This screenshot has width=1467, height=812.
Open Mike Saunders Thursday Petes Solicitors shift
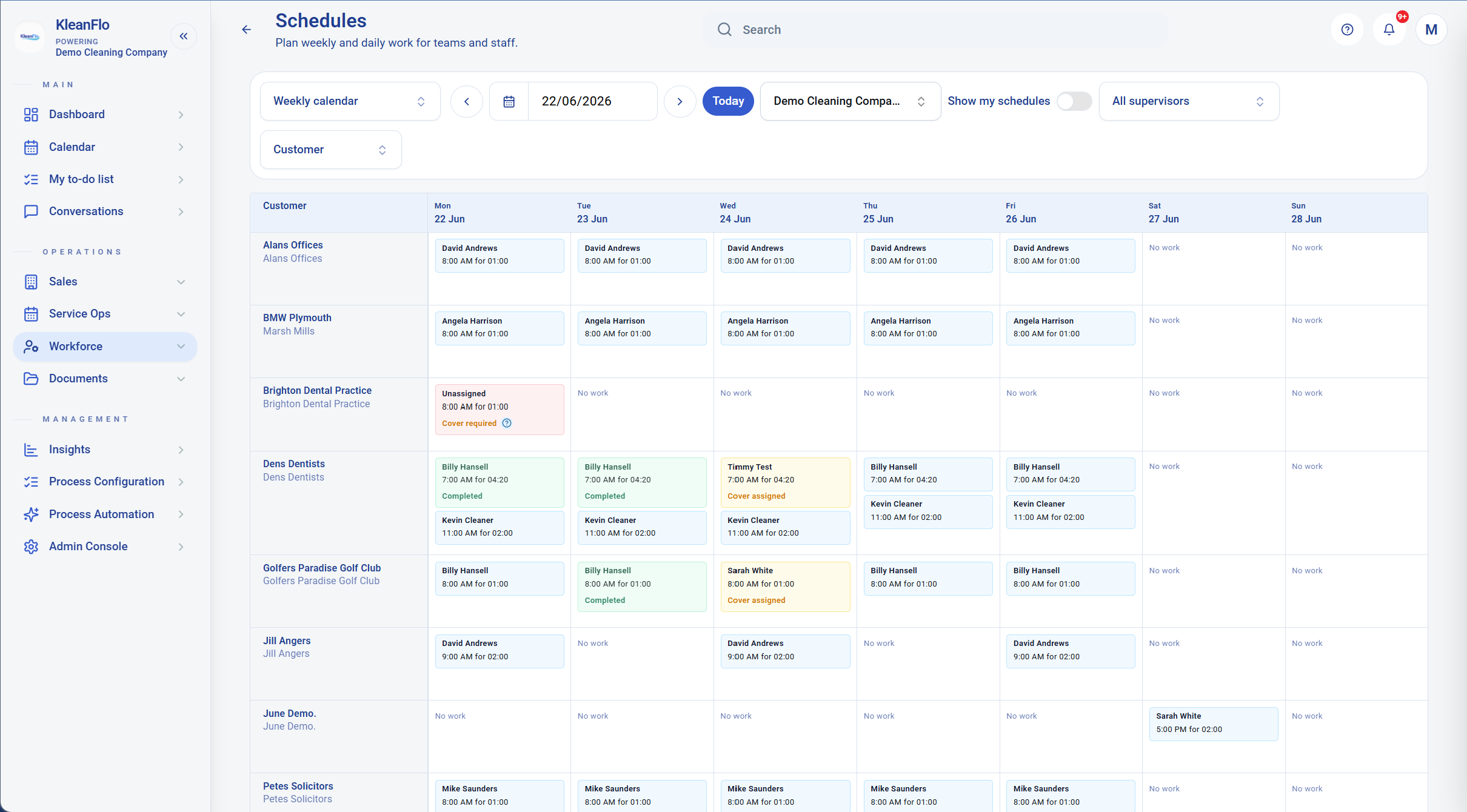(x=928, y=796)
